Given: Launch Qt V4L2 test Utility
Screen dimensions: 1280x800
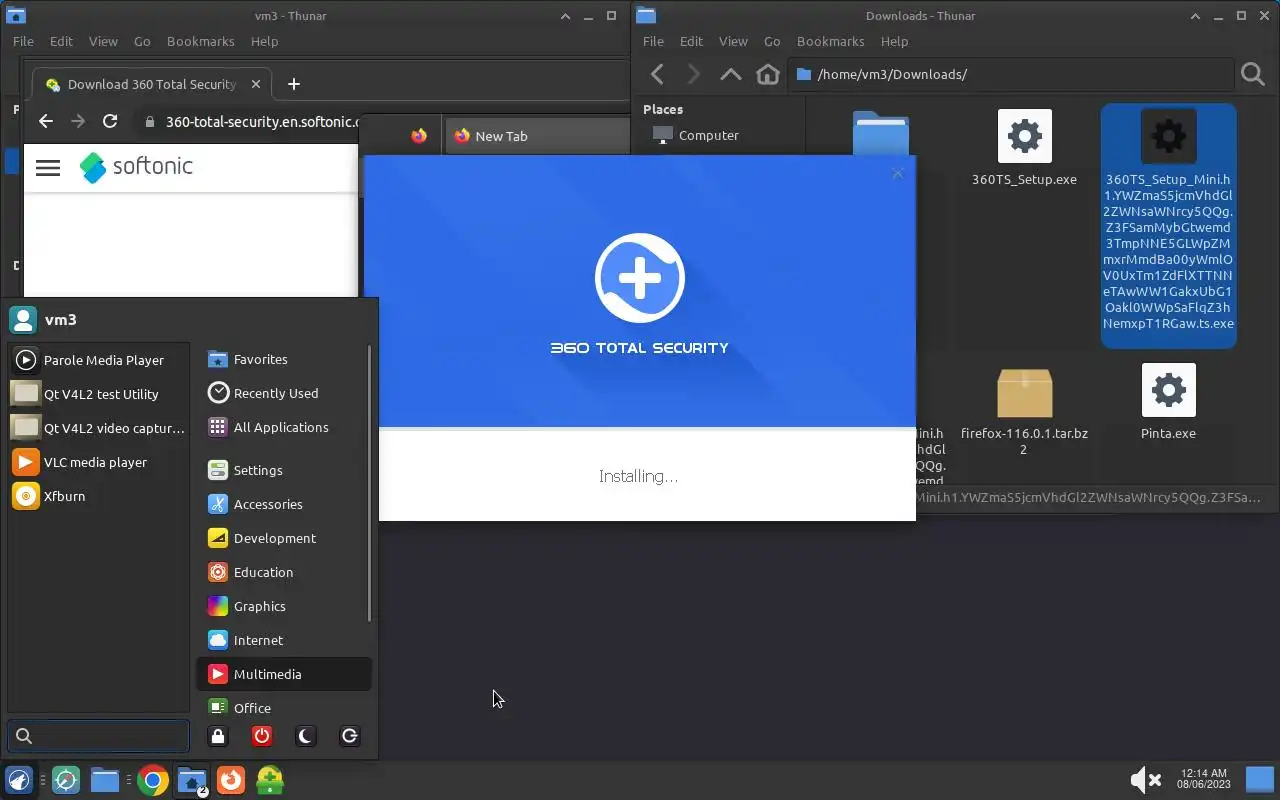Looking at the screenshot, I should pos(98,394).
